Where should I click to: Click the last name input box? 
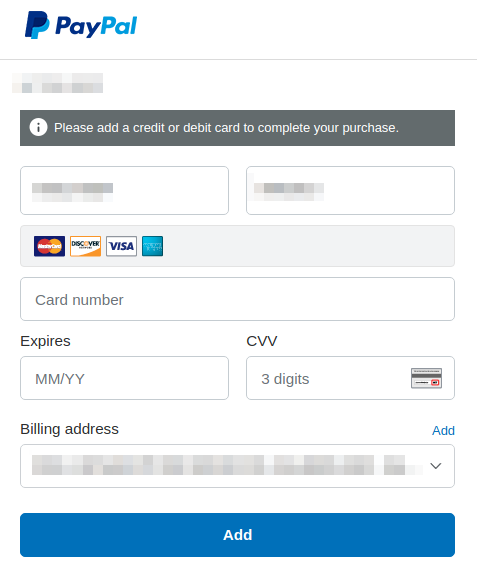pyautogui.click(x=351, y=191)
